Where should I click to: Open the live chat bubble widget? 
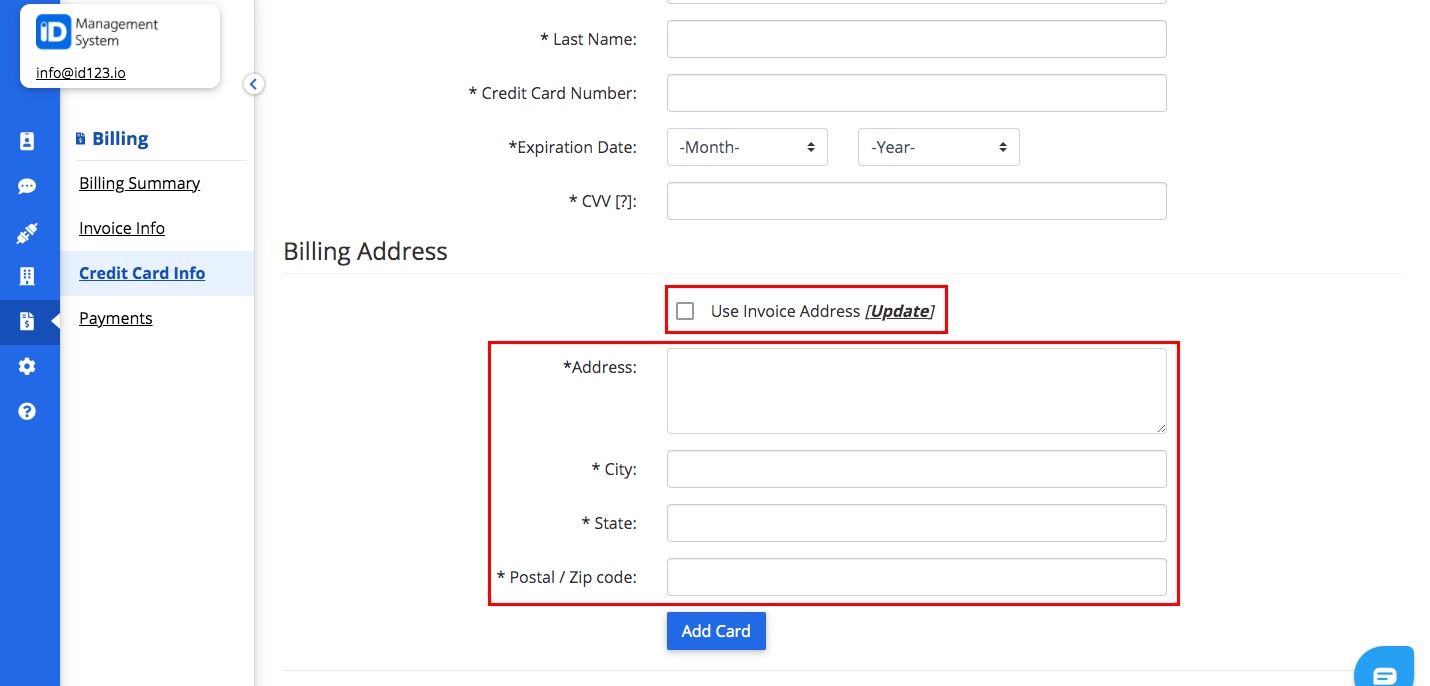[x=1384, y=670]
